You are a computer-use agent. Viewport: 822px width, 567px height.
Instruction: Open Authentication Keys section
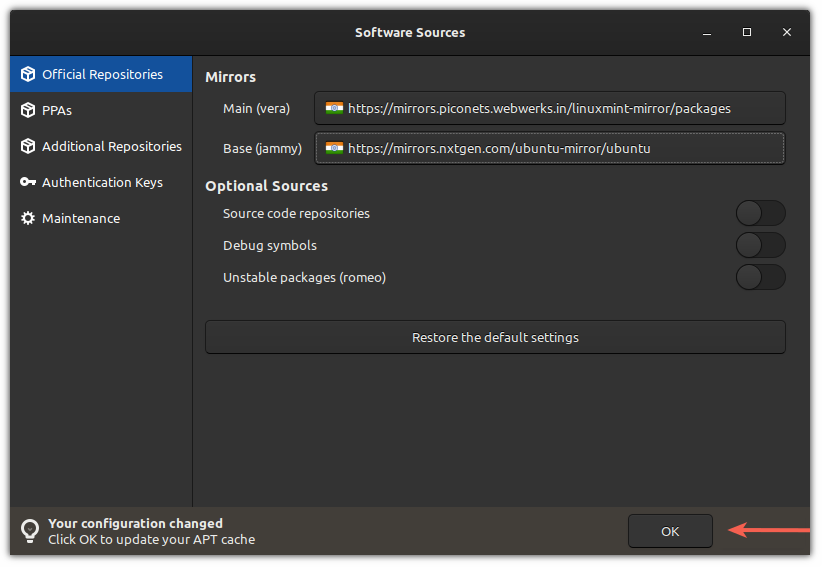(101, 182)
